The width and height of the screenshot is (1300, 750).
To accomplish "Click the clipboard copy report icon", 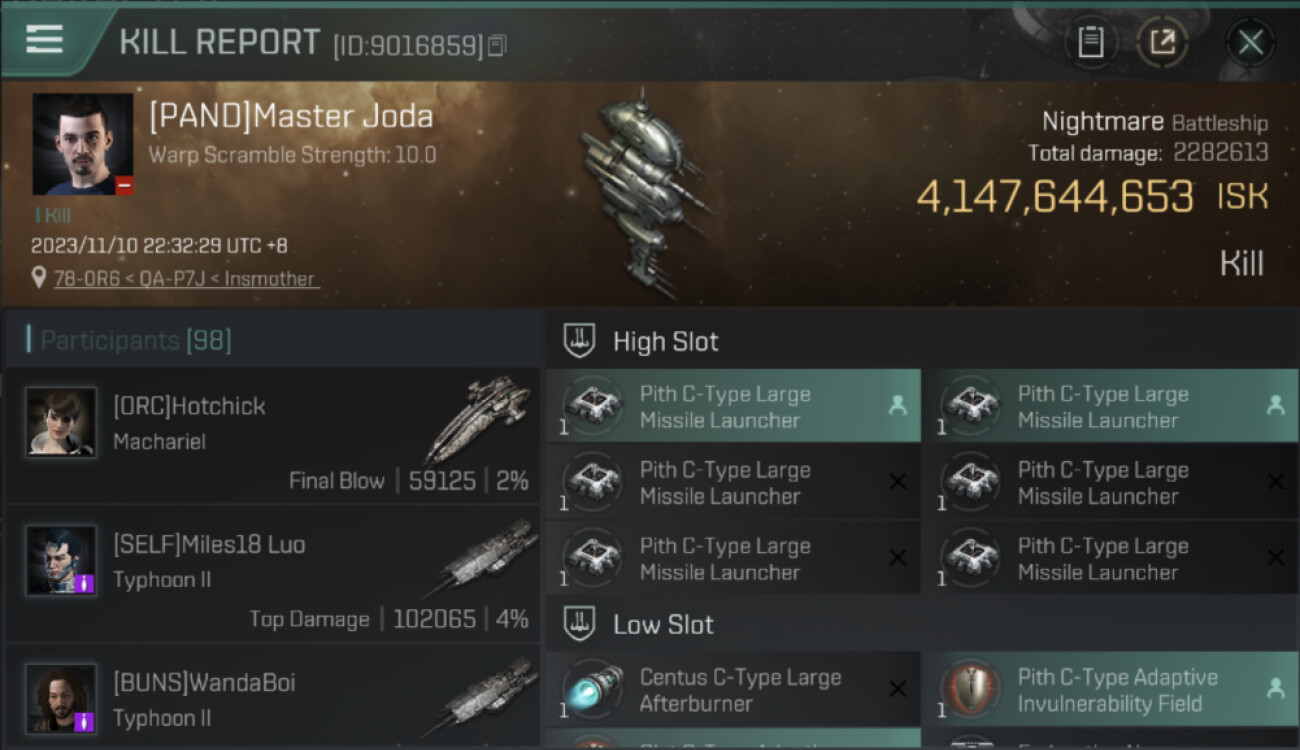I will point(1091,42).
